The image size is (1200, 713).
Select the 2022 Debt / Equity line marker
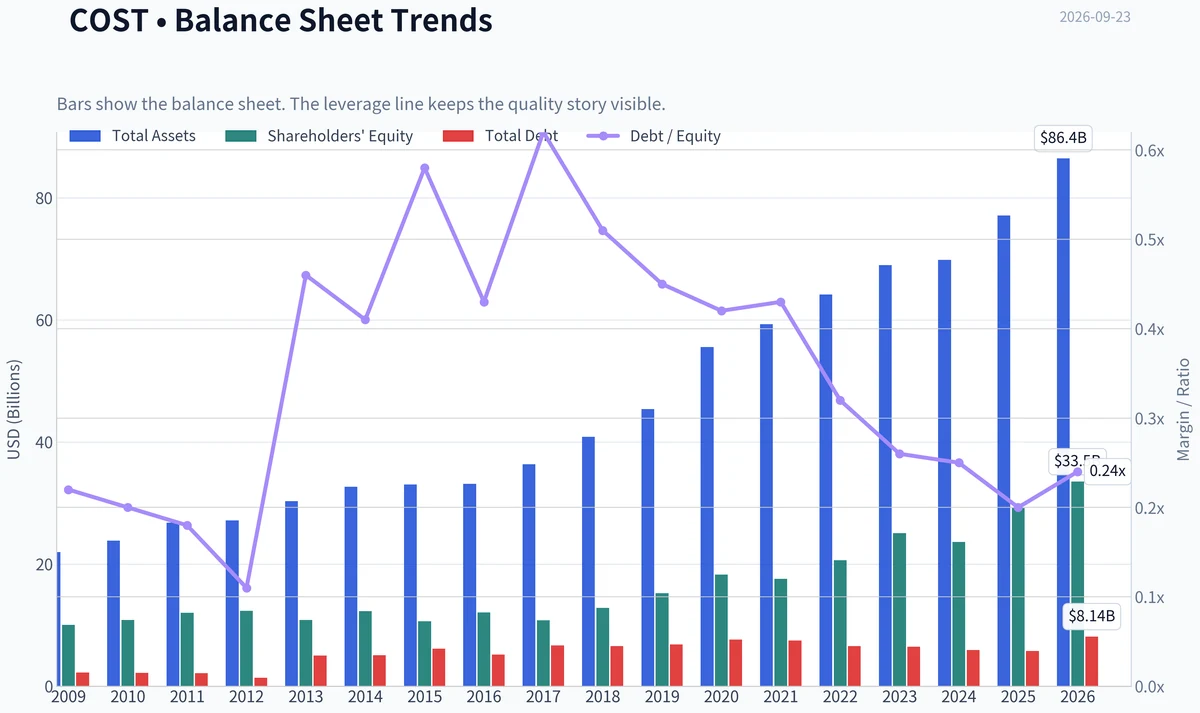point(840,400)
